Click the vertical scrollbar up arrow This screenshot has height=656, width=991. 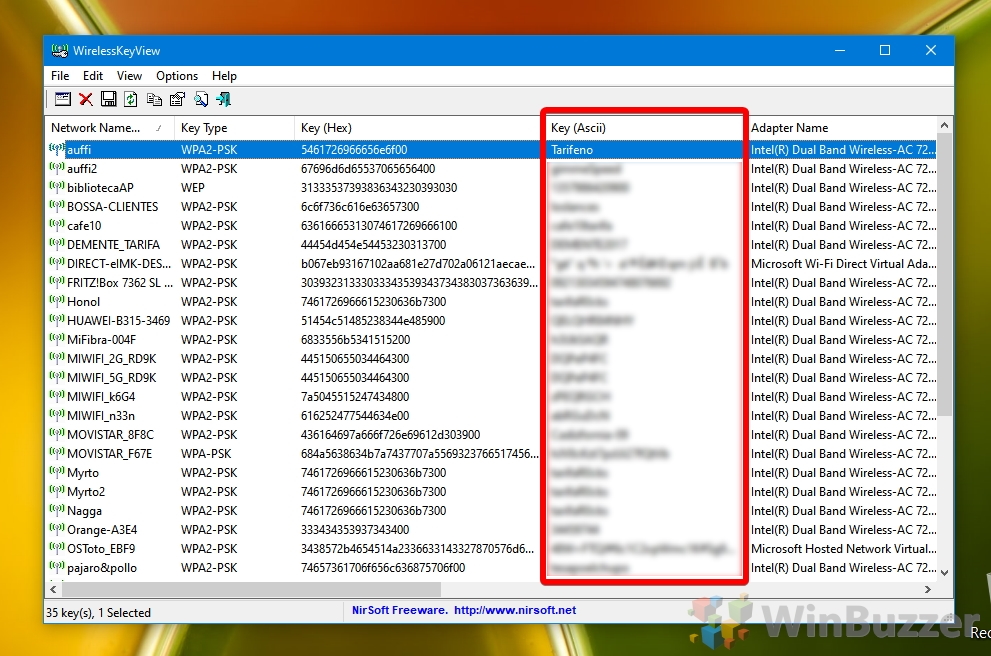click(x=945, y=126)
